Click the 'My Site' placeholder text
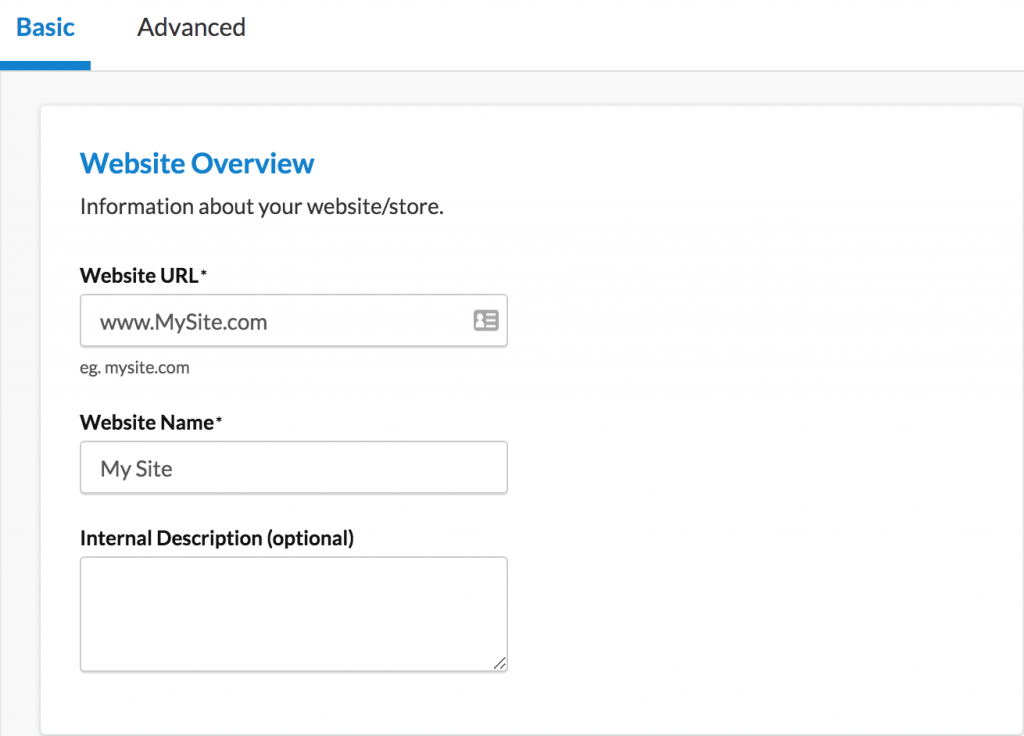This screenshot has height=736, width=1024. [136, 469]
